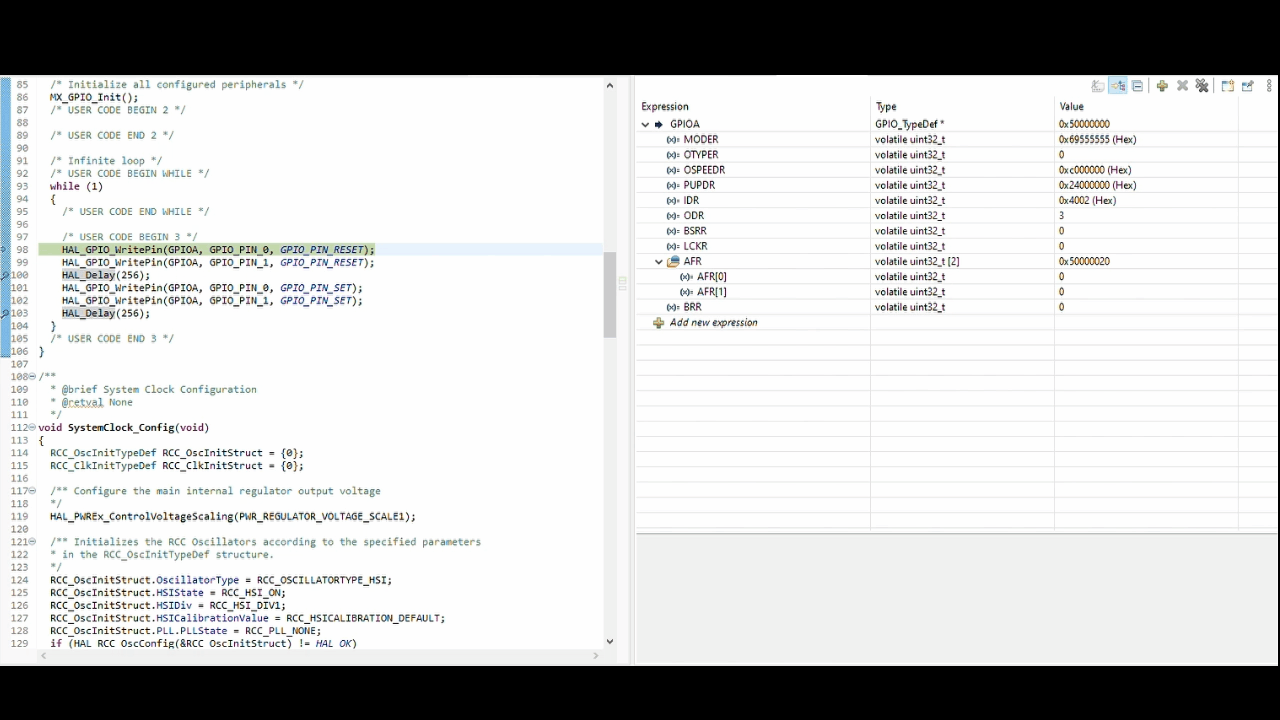1280x720 pixels.
Task: Click the variable icon beside OSPEEDR
Action: pos(673,170)
